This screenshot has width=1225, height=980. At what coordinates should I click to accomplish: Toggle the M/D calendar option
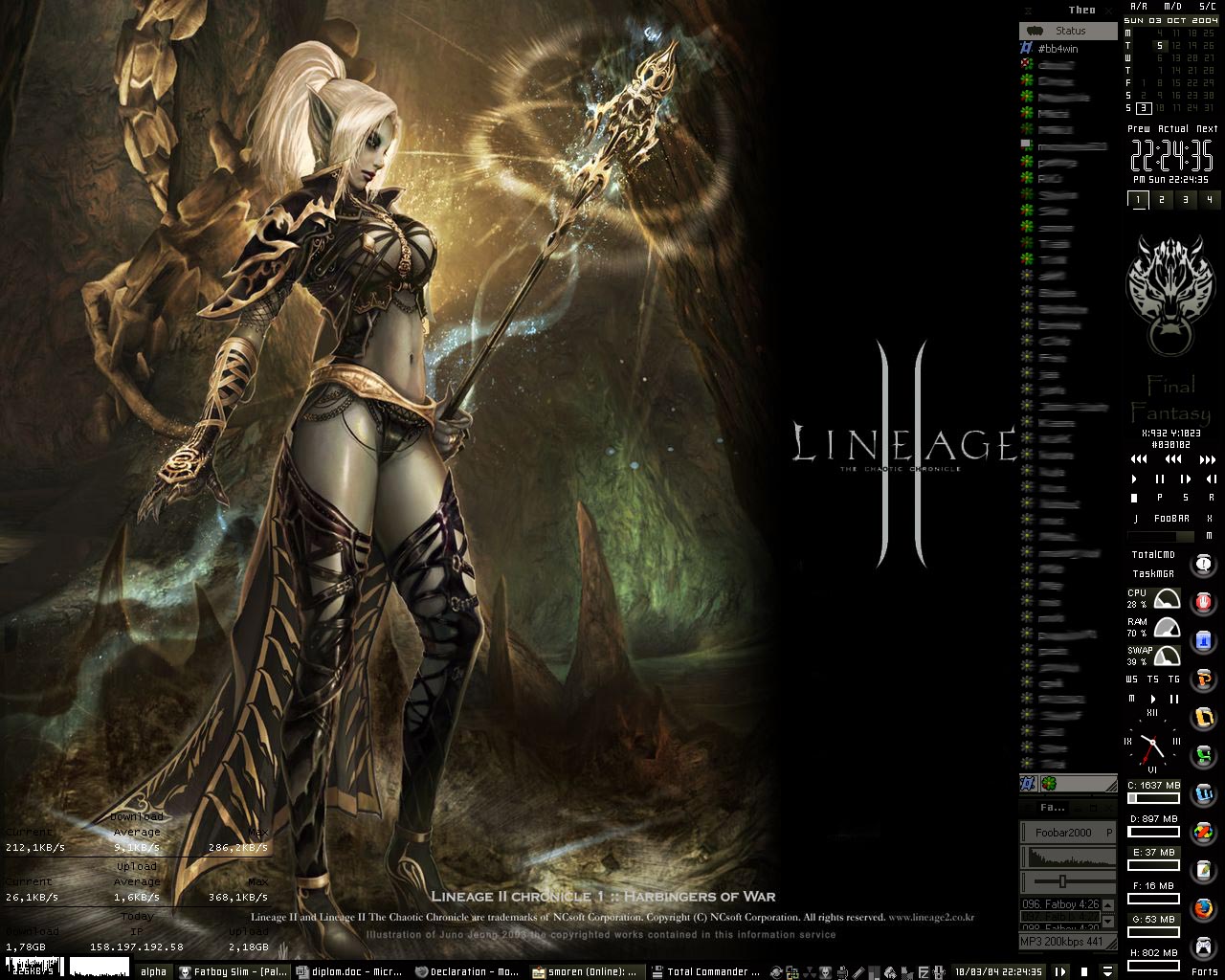pos(1172,7)
